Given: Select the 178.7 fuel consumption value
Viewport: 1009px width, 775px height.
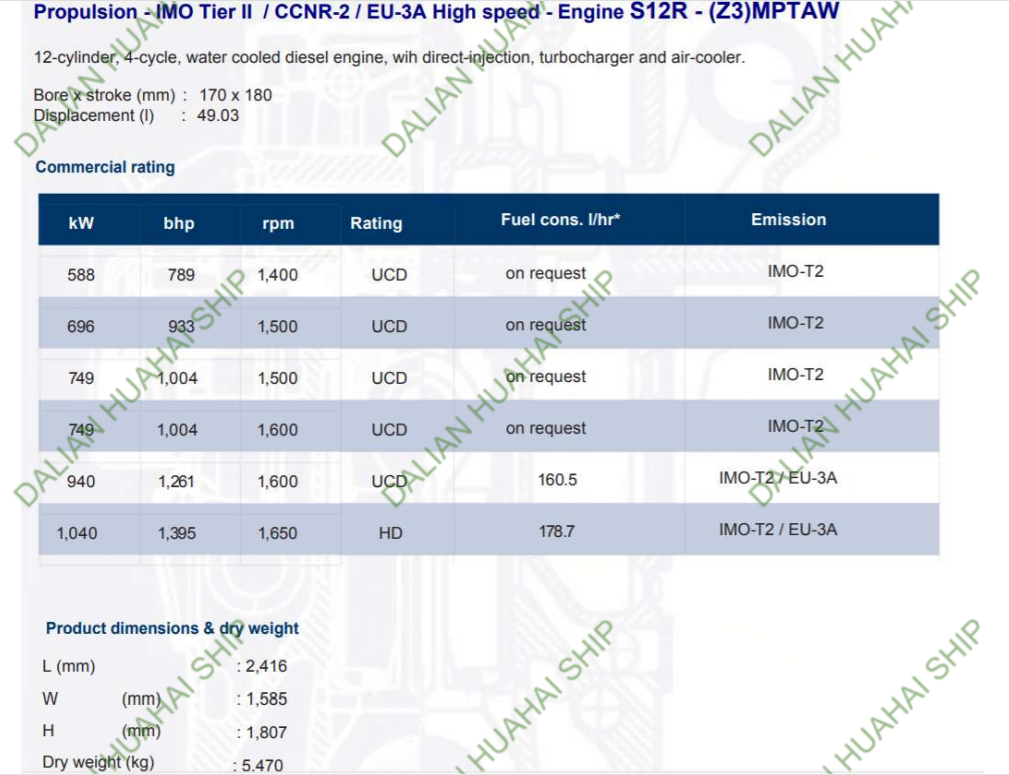Looking at the screenshot, I should point(557,531).
